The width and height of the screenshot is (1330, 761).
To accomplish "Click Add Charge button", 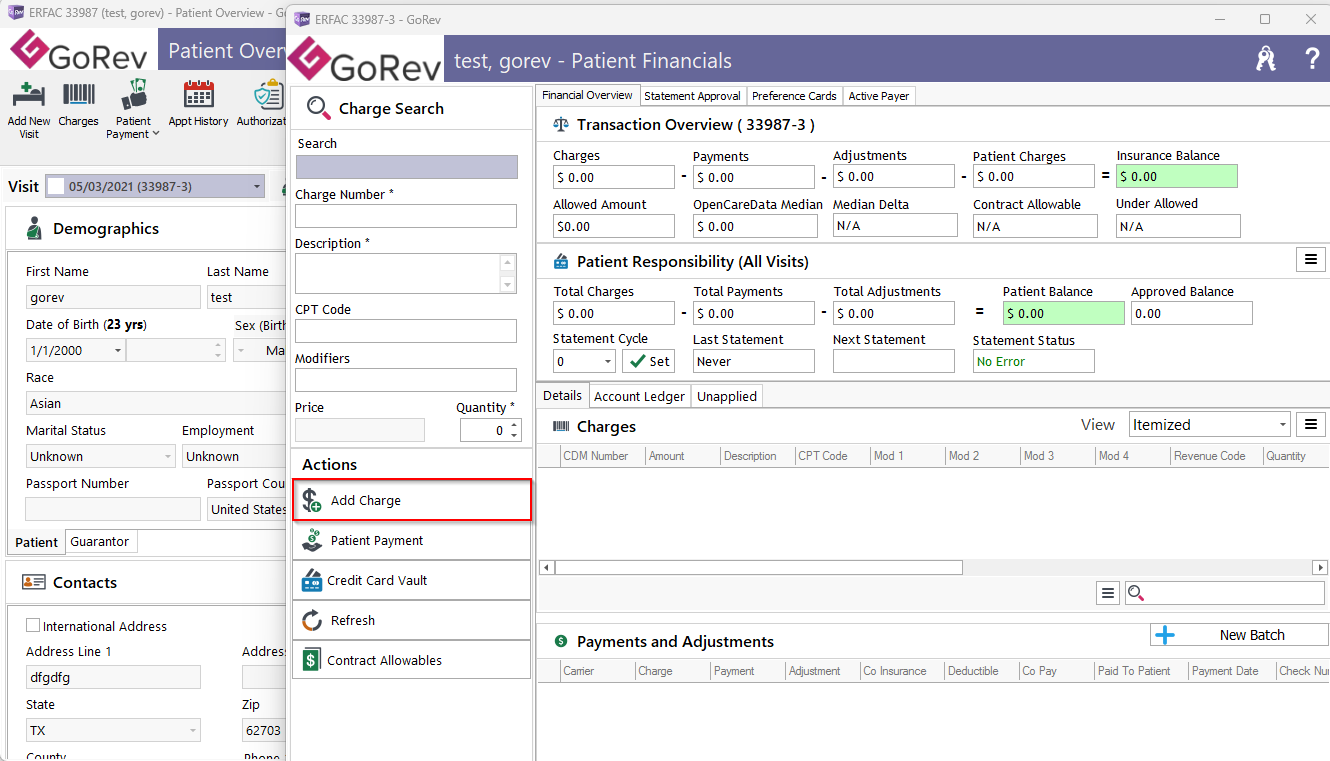I will click(x=412, y=500).
